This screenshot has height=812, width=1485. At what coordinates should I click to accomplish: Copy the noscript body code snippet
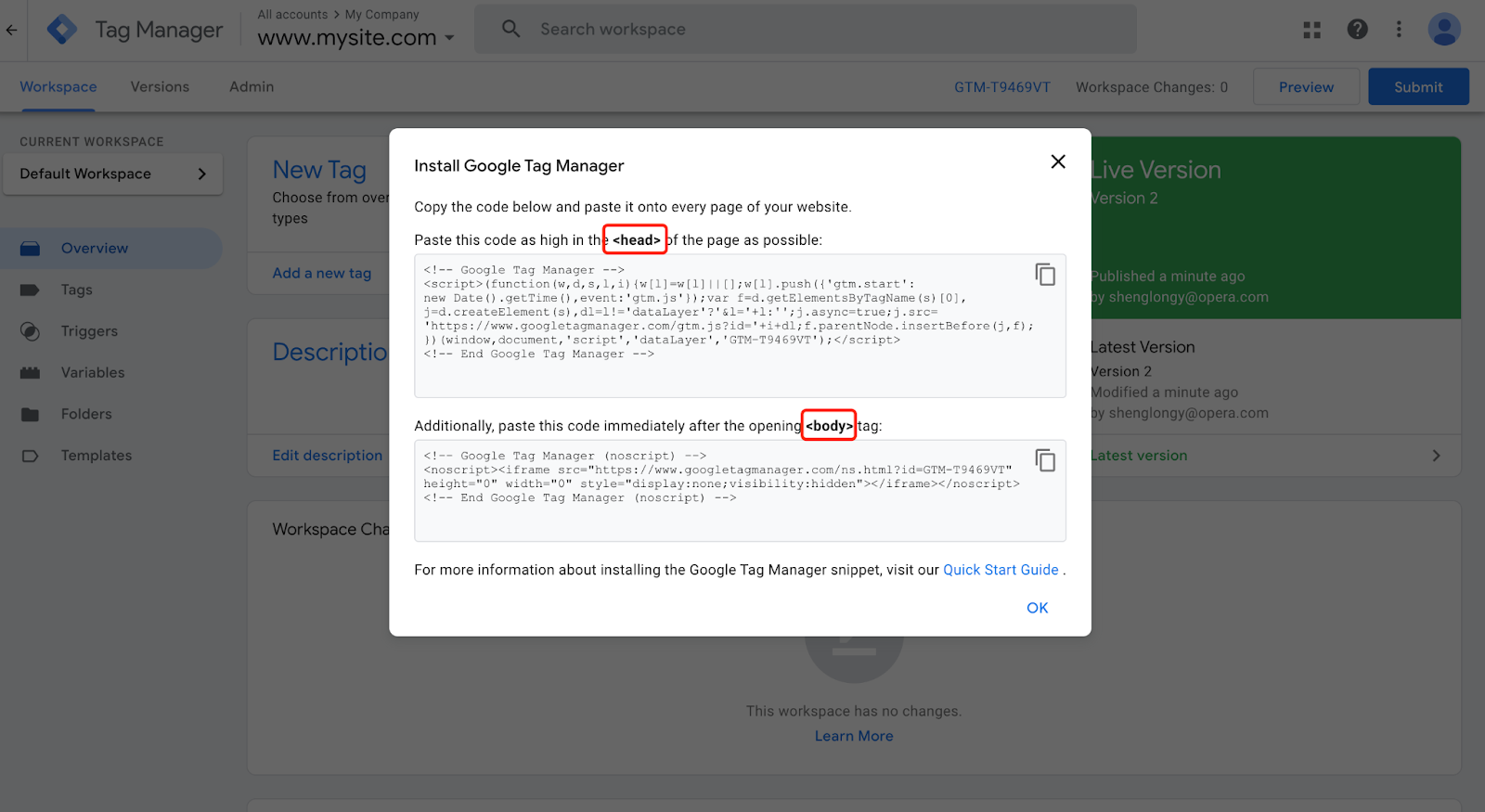click(1045, 460)
